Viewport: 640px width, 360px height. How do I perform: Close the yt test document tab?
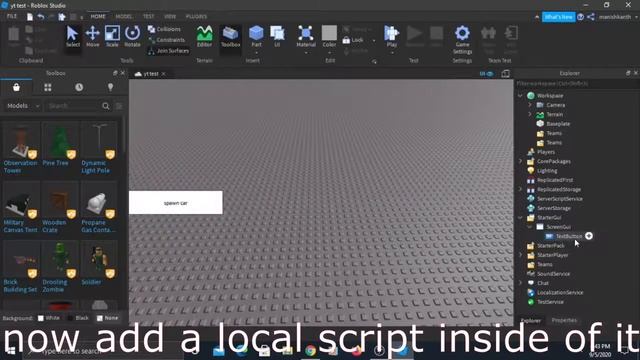[x=163, y=74]
